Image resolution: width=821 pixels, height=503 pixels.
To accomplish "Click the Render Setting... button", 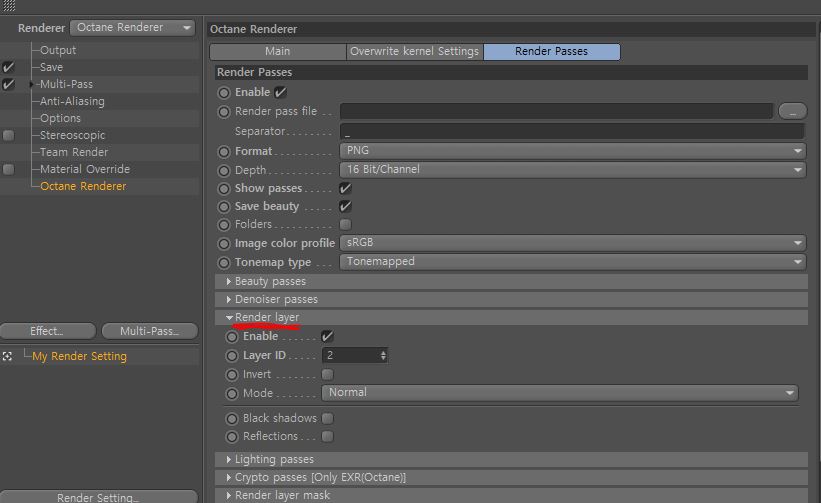I will 98,497.
